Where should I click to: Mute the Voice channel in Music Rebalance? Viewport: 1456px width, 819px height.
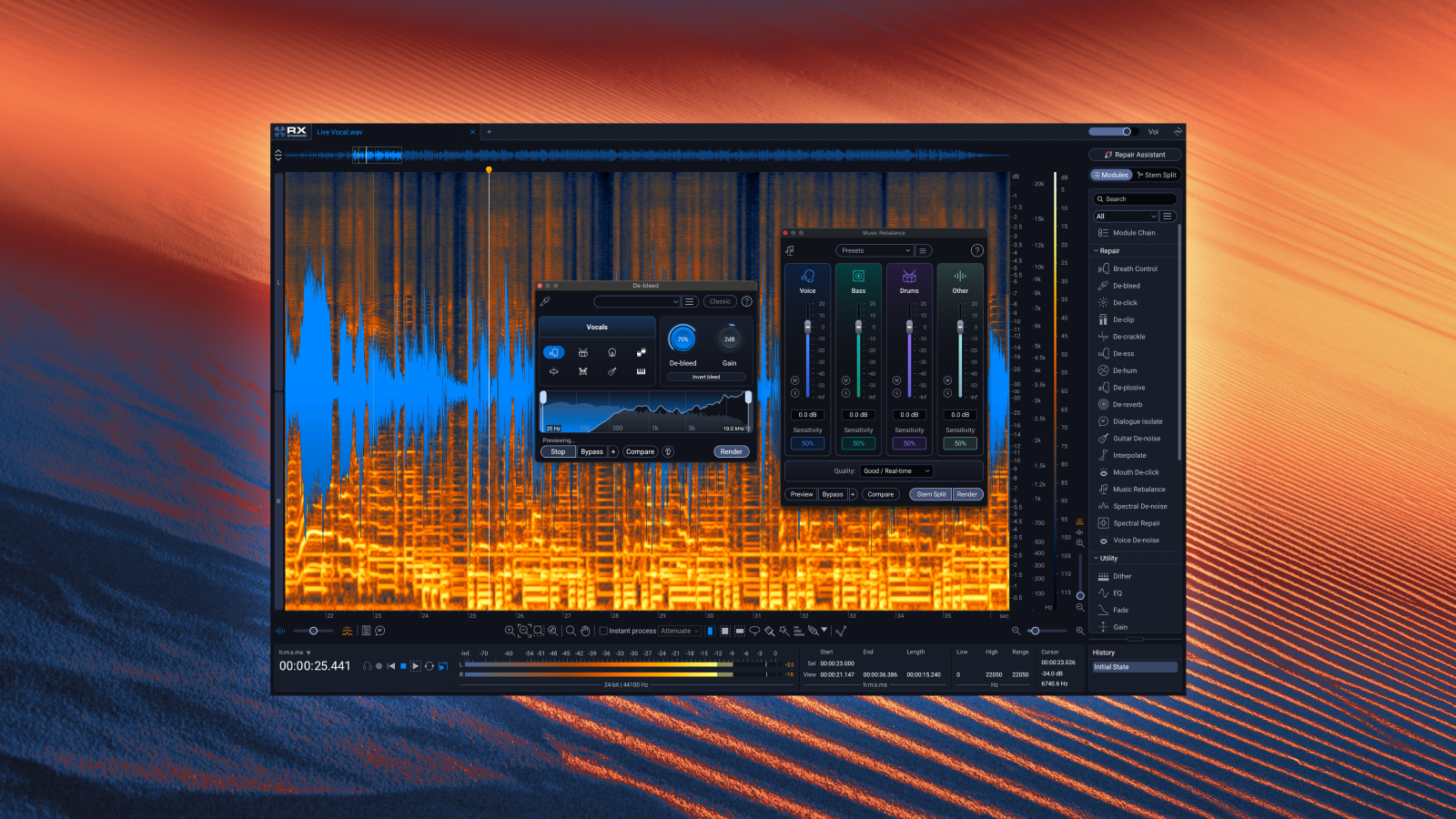click(794, 380)
